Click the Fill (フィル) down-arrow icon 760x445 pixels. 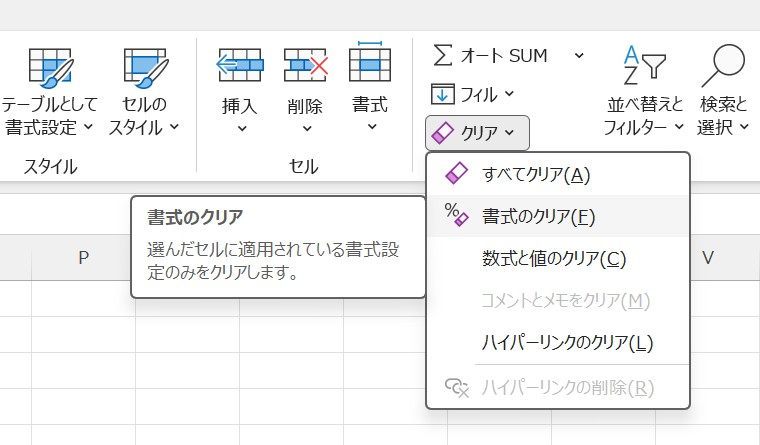click(442, 94)
